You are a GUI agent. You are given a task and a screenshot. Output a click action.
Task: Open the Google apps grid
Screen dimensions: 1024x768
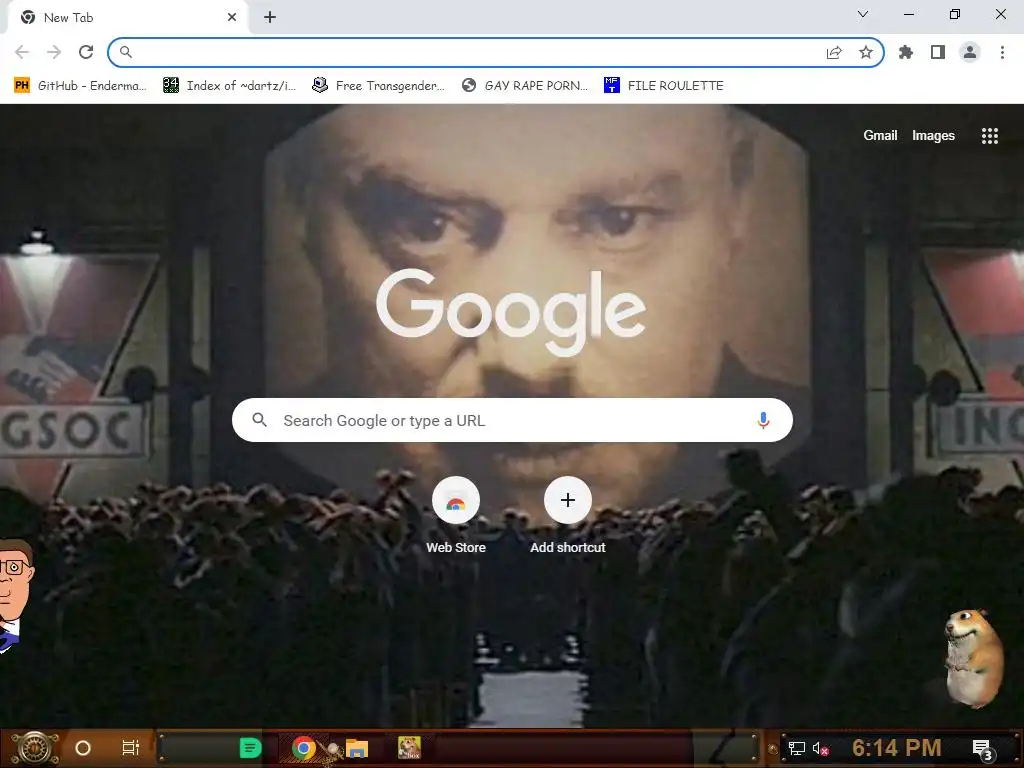point(989,135)
